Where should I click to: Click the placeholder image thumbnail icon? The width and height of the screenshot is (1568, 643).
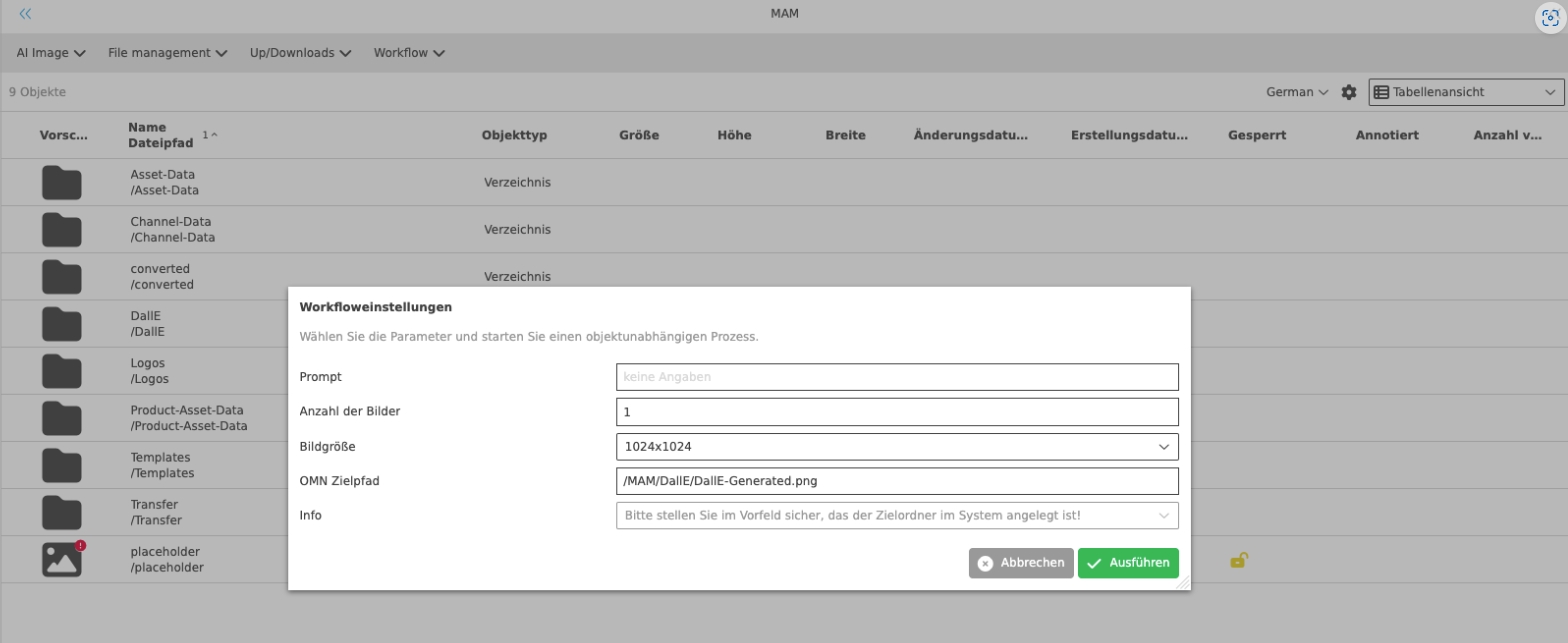(x=62, y=559)
